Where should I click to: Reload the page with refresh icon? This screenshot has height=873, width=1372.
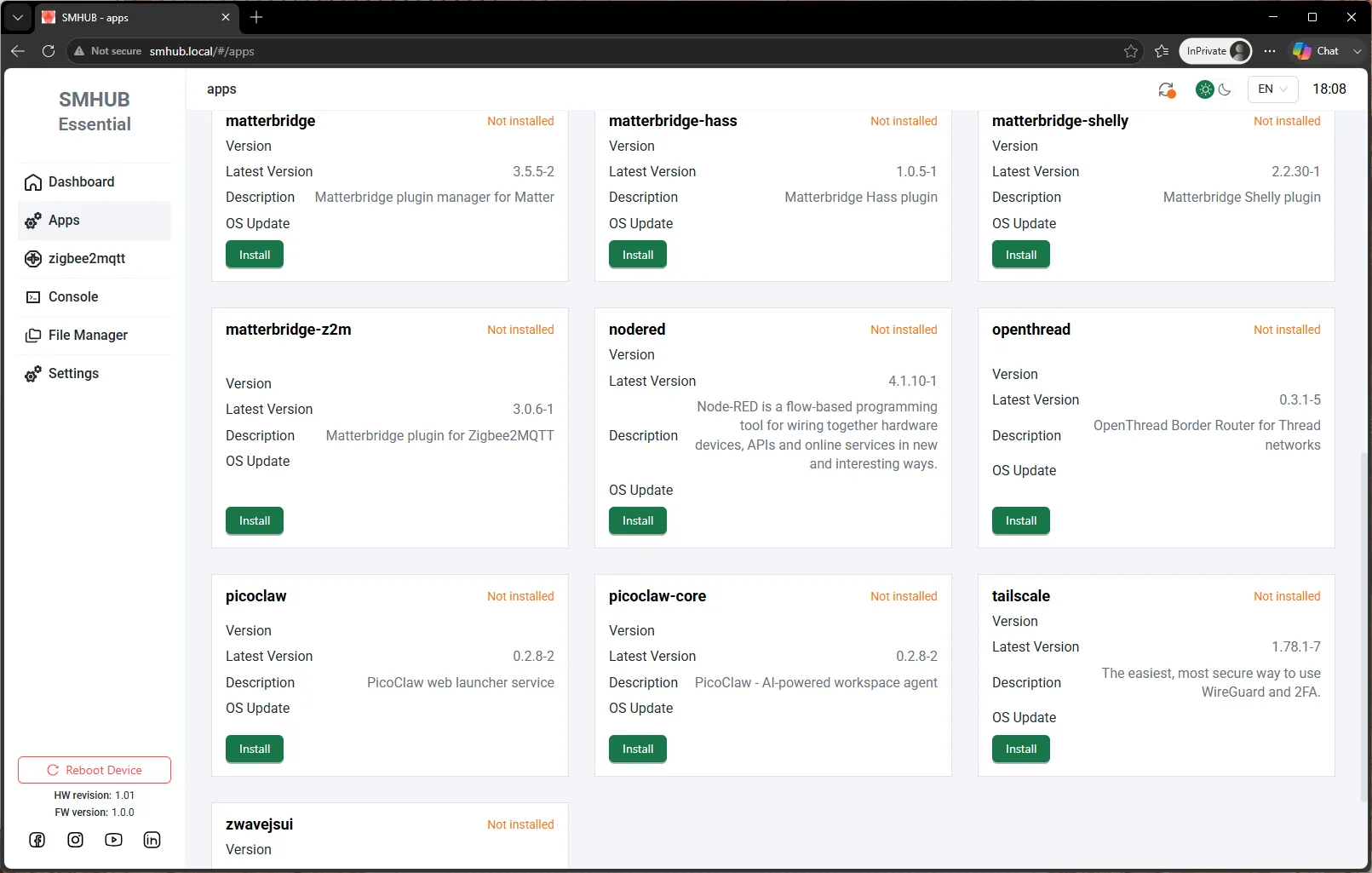click(49, 51)
